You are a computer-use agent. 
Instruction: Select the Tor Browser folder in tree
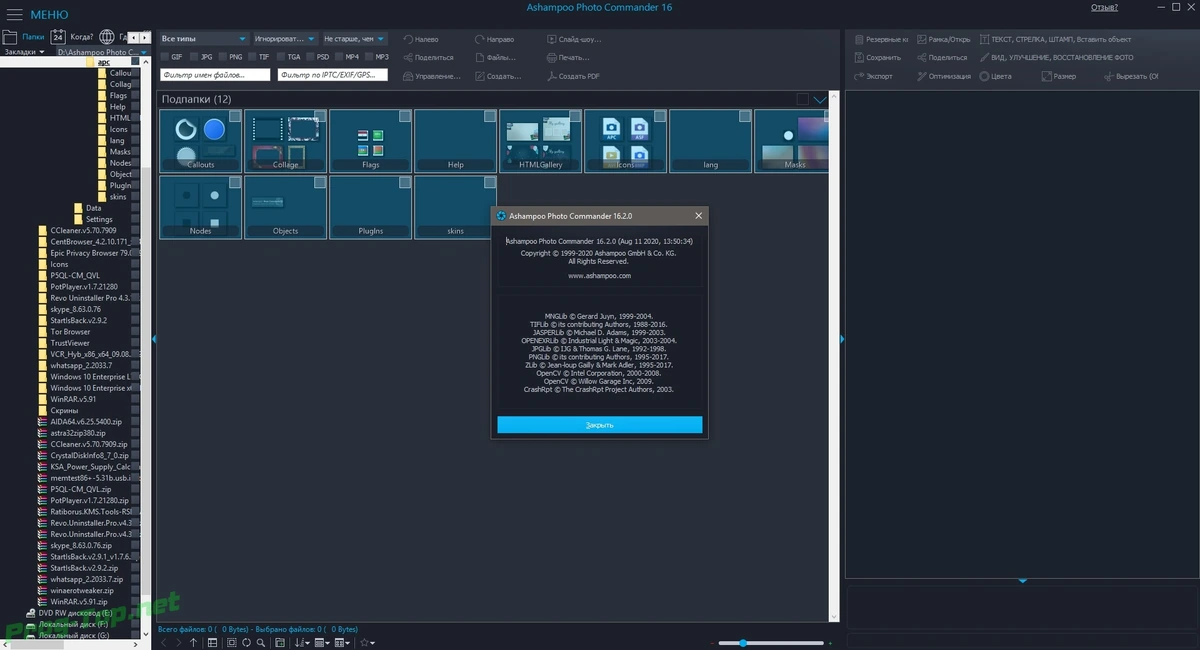(x=70, y=331)
